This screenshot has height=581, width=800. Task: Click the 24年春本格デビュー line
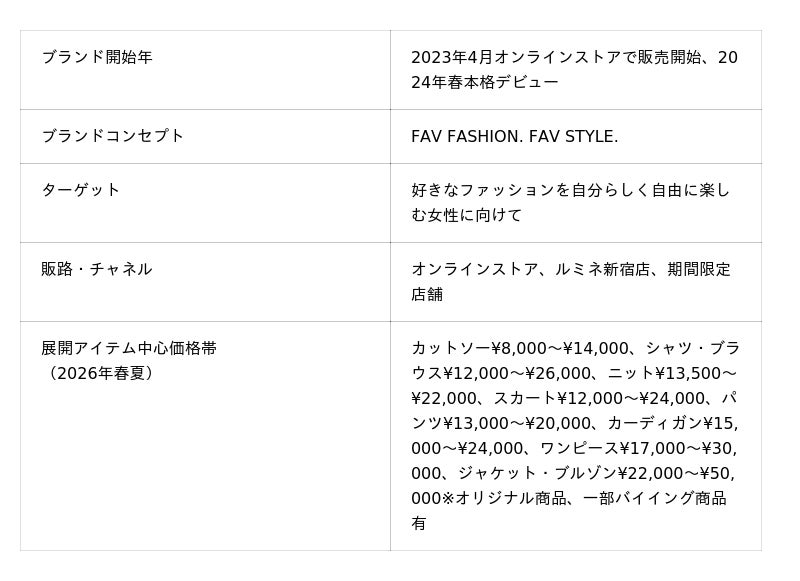click(x=485, y=82)
